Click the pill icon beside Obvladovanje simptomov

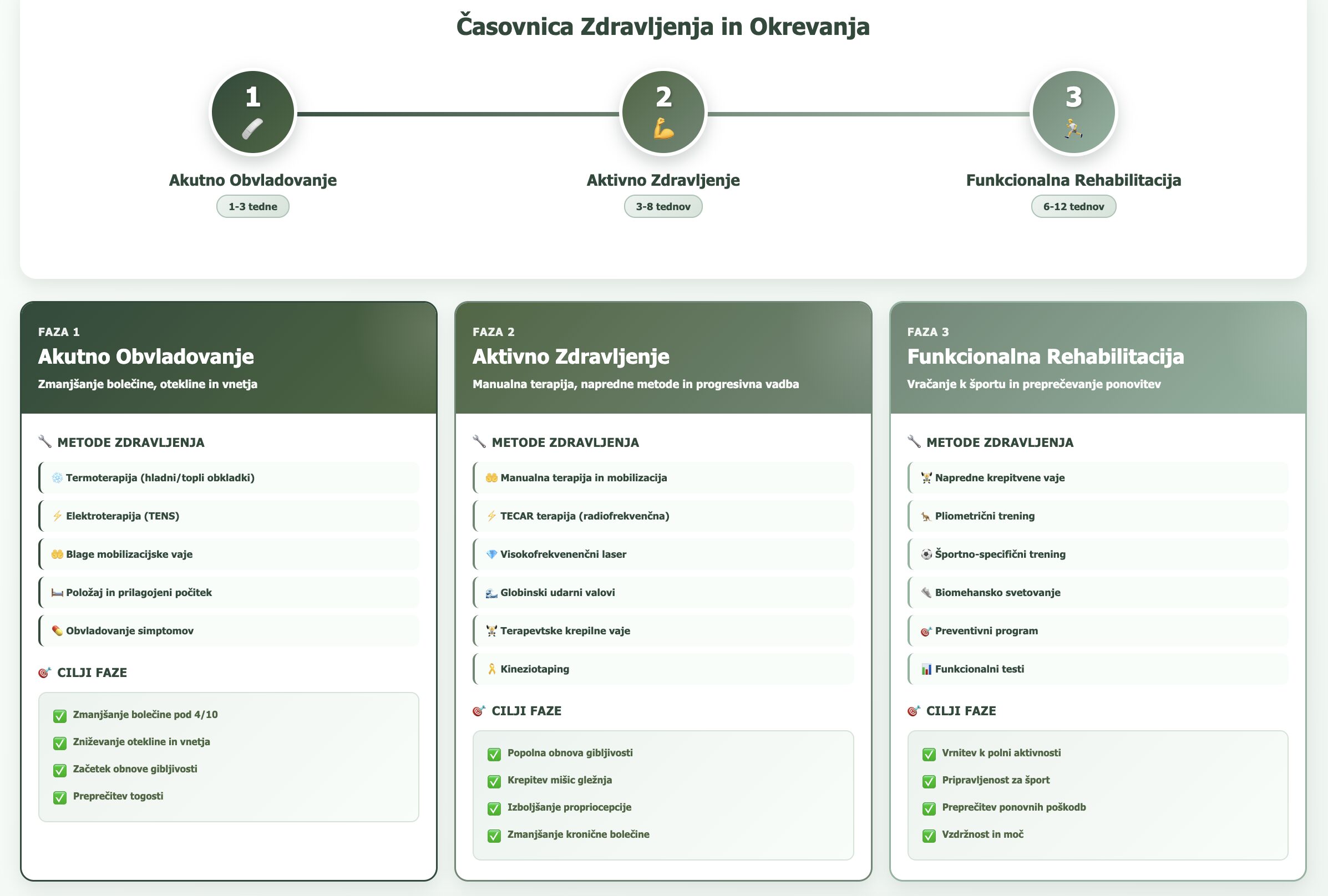click(57, 631)
